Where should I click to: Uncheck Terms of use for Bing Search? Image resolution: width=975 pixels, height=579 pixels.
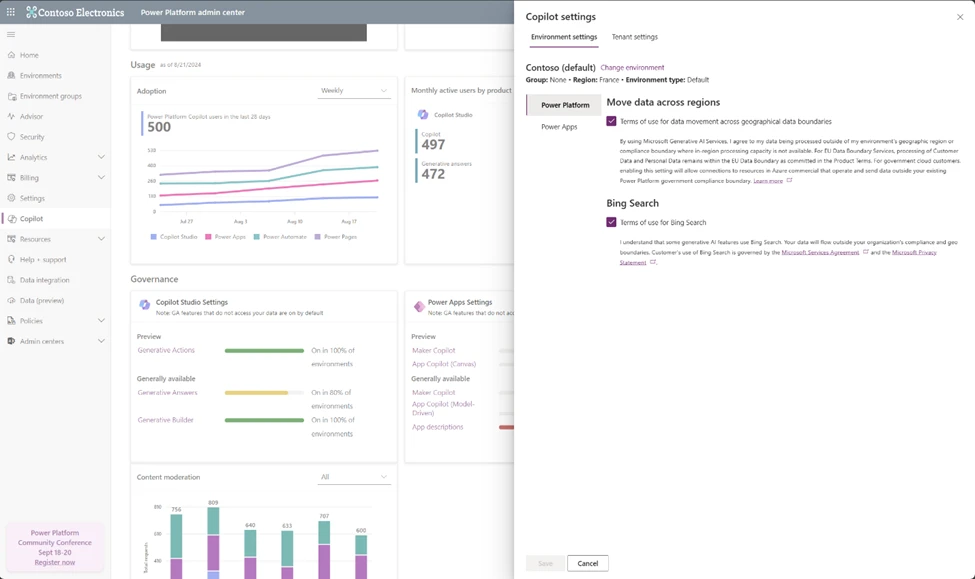click(611, 222)
